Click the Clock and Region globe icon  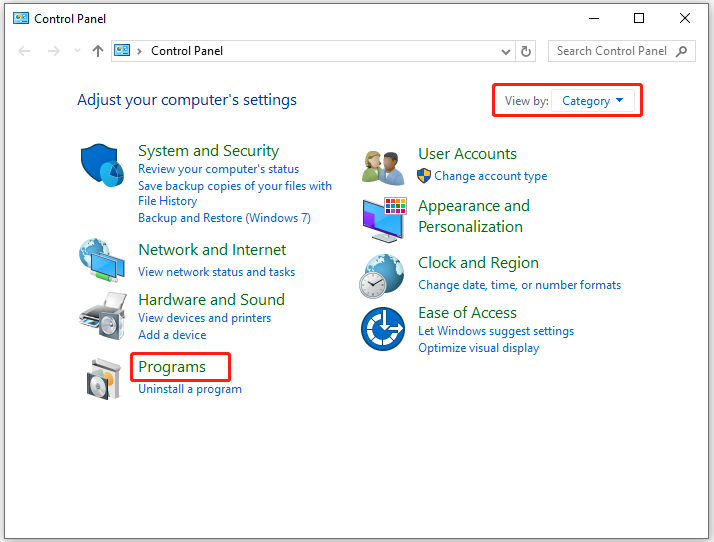(382, 275)
